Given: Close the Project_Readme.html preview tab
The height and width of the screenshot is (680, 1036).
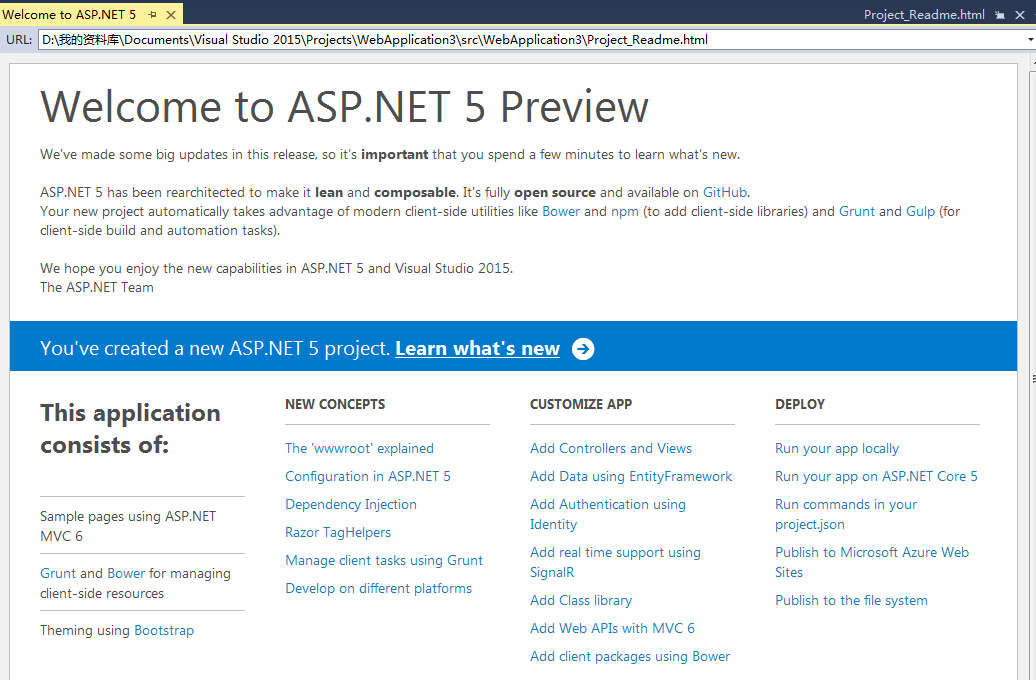Looking at the screenshot, I should coord(1019,15).
